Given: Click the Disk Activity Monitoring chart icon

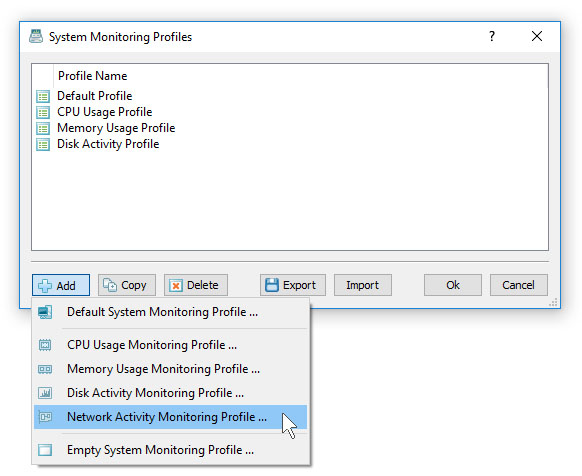Looking at the screenshot, I should 45,393.
